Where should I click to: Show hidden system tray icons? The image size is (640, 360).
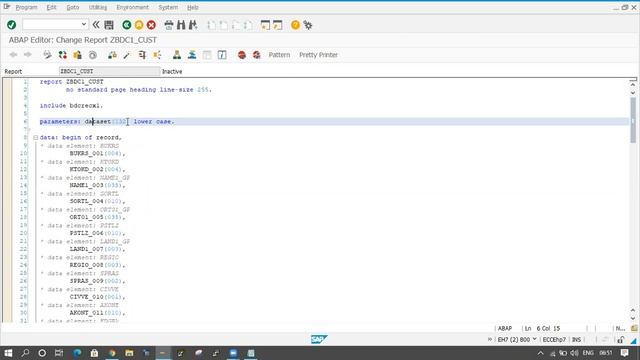click(x=540, y=353)
